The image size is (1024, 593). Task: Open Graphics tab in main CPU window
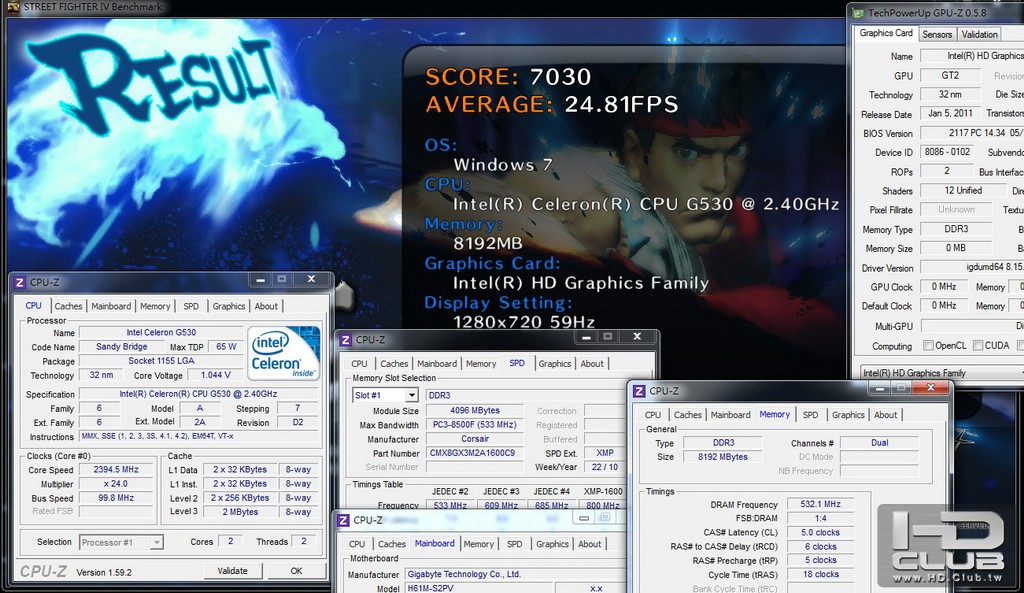229,306
